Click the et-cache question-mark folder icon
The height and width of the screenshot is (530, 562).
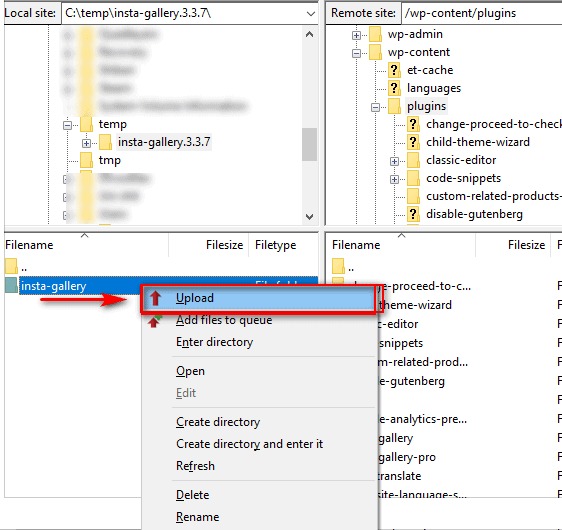[394, 70]
